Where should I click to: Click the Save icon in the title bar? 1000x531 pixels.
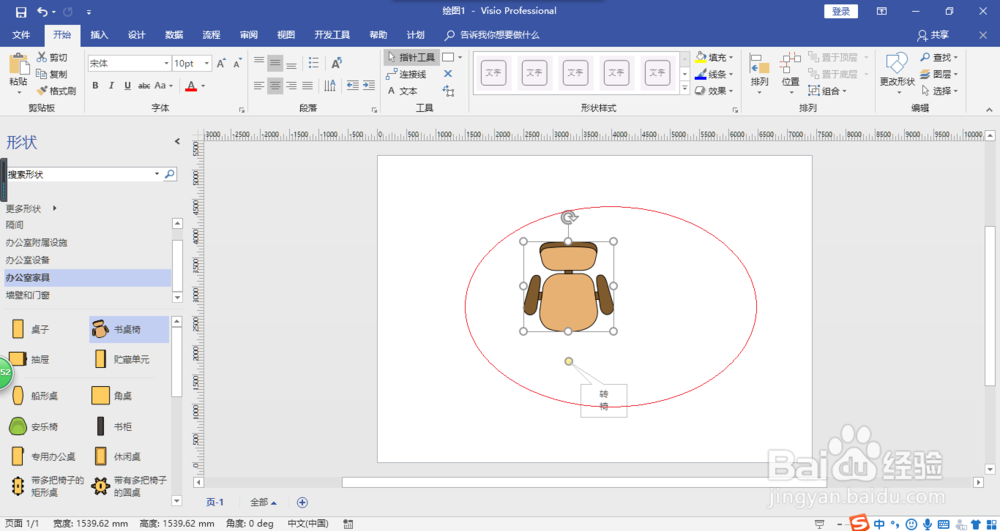coord(20,11)
